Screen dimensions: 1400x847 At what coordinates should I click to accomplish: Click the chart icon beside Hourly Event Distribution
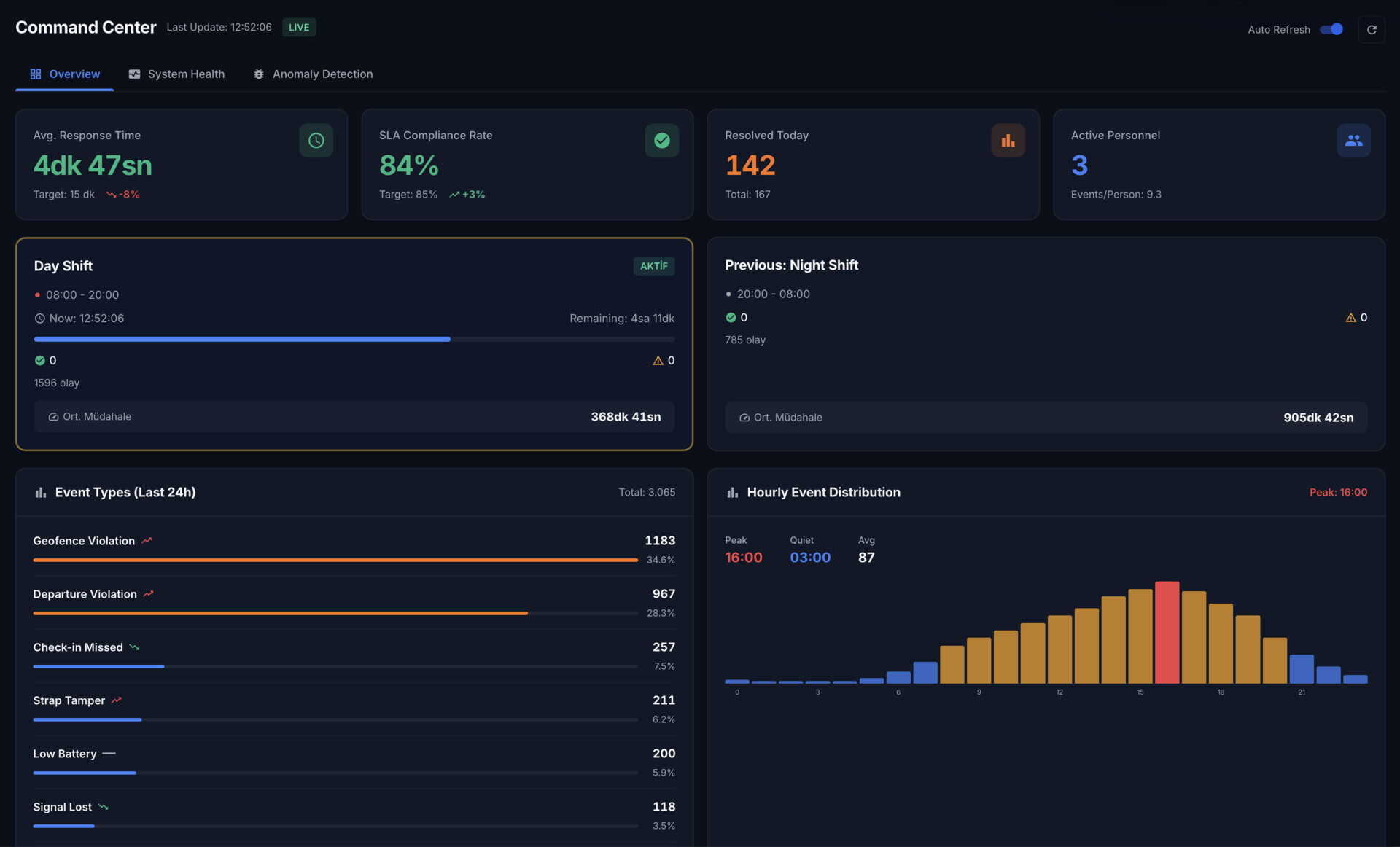732,492
